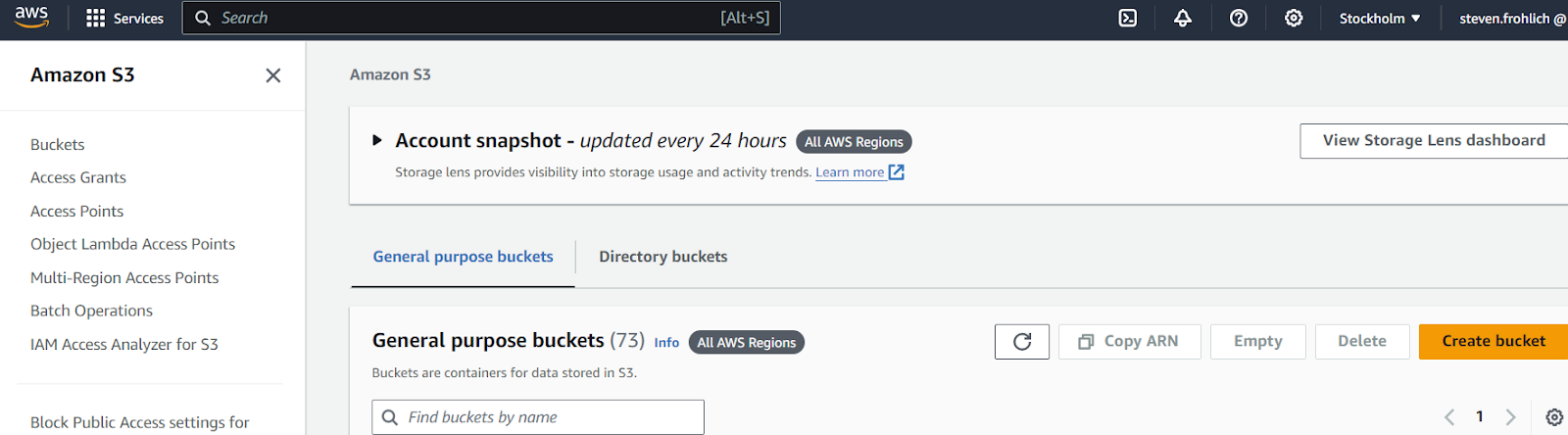Open Block Public Access settings link
This screenshot has width=1568, height=435.
(x=140, y=422)
